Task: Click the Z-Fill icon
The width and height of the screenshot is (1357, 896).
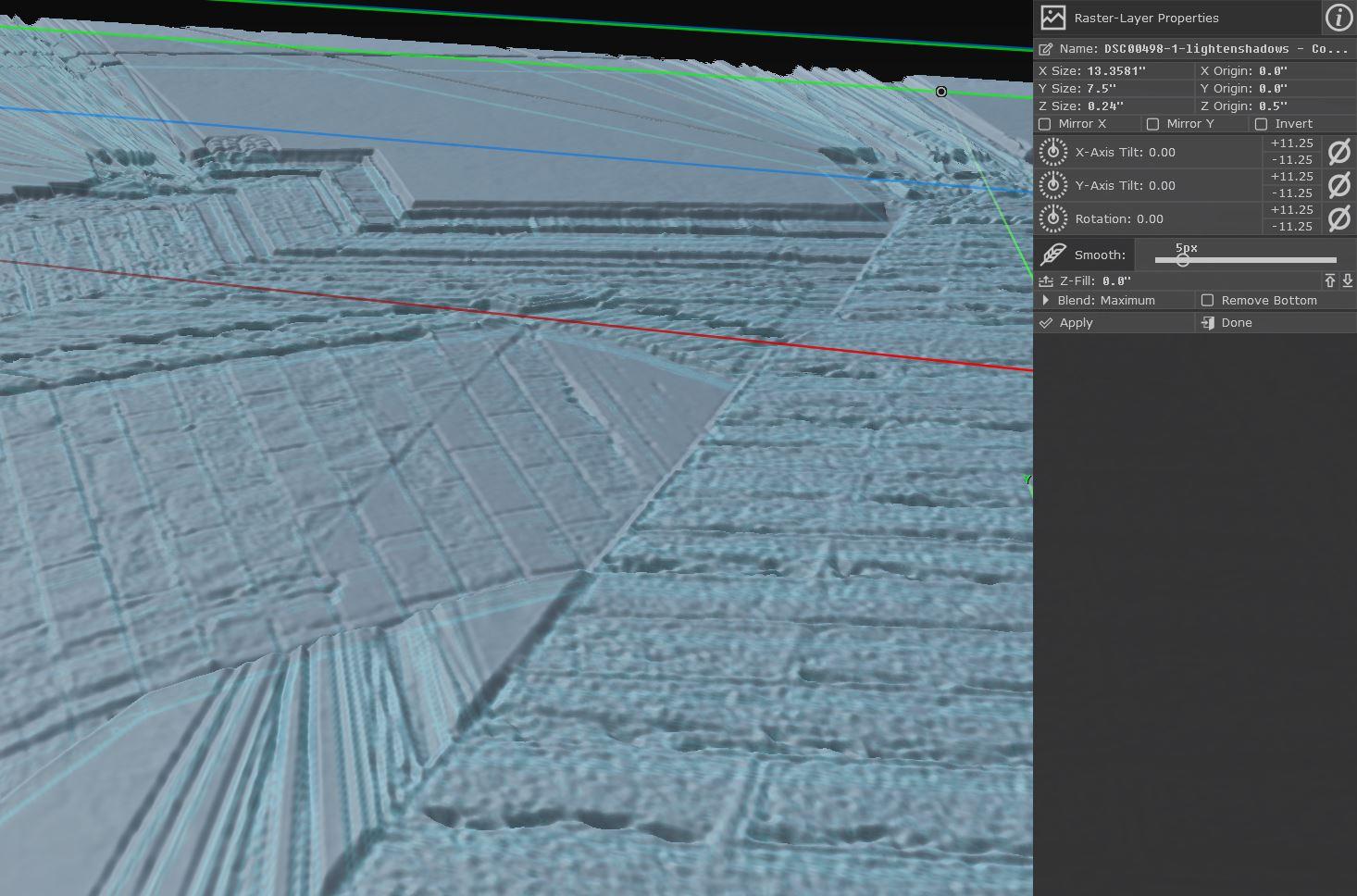Action: click(1046, 280)
